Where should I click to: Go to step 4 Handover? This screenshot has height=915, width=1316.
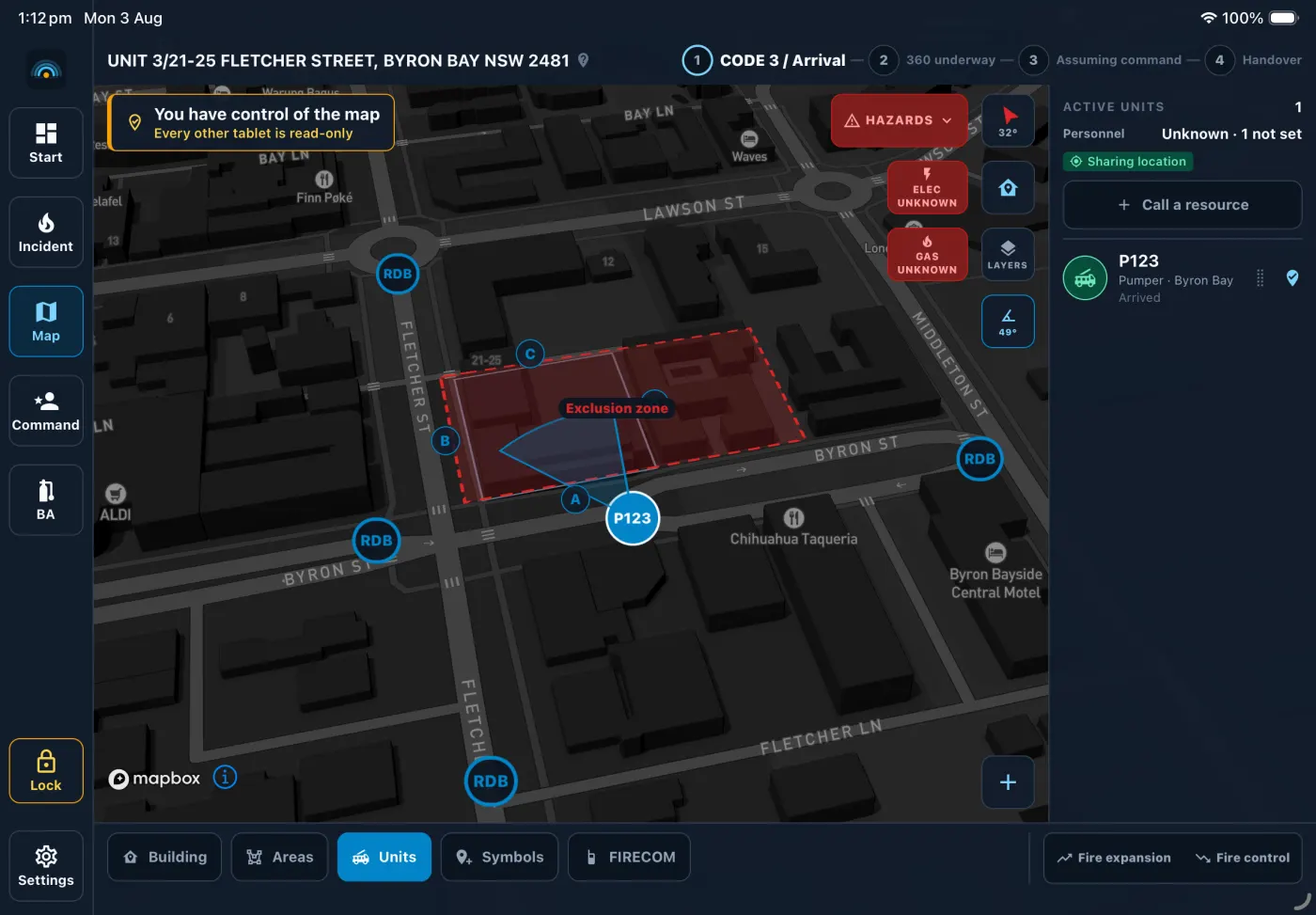point(1254,60)
